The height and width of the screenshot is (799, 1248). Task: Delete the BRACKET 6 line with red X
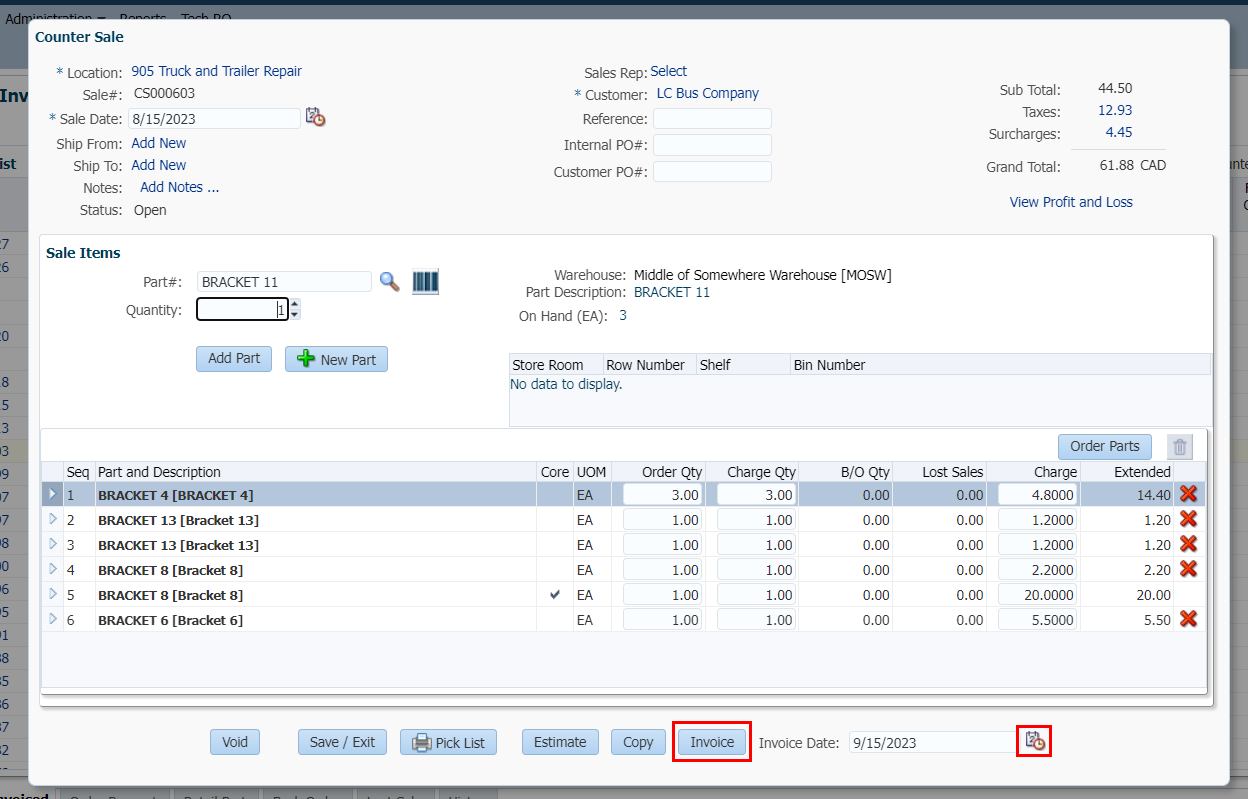1188,619
